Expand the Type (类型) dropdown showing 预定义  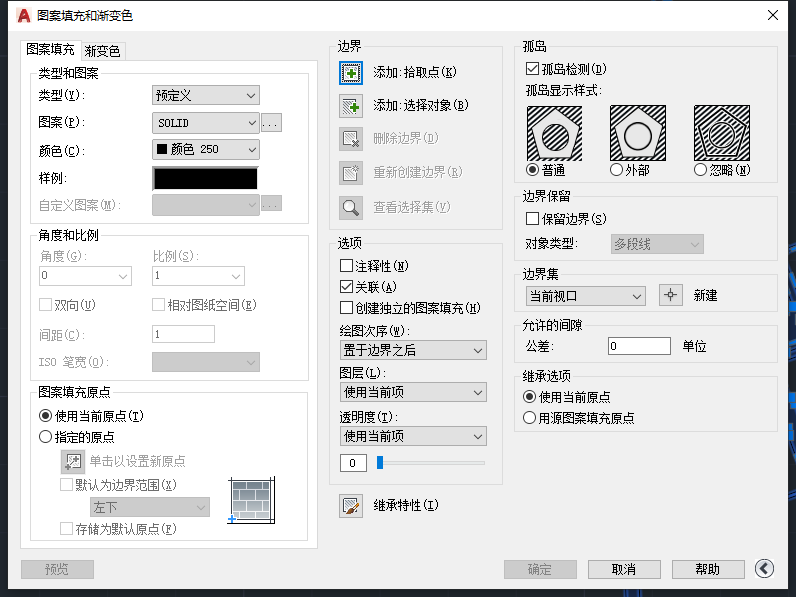coord(205,96)
